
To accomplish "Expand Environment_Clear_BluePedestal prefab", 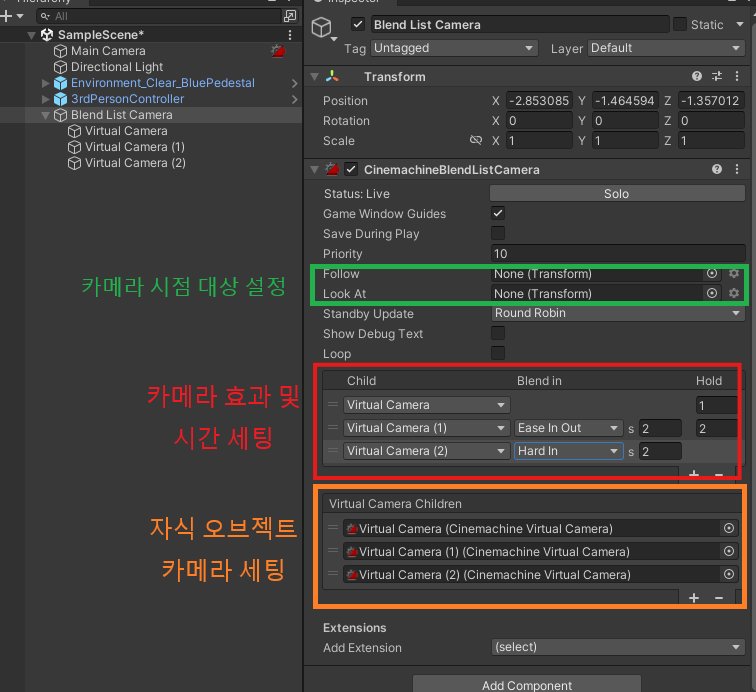I will click(x=46, y=83).
